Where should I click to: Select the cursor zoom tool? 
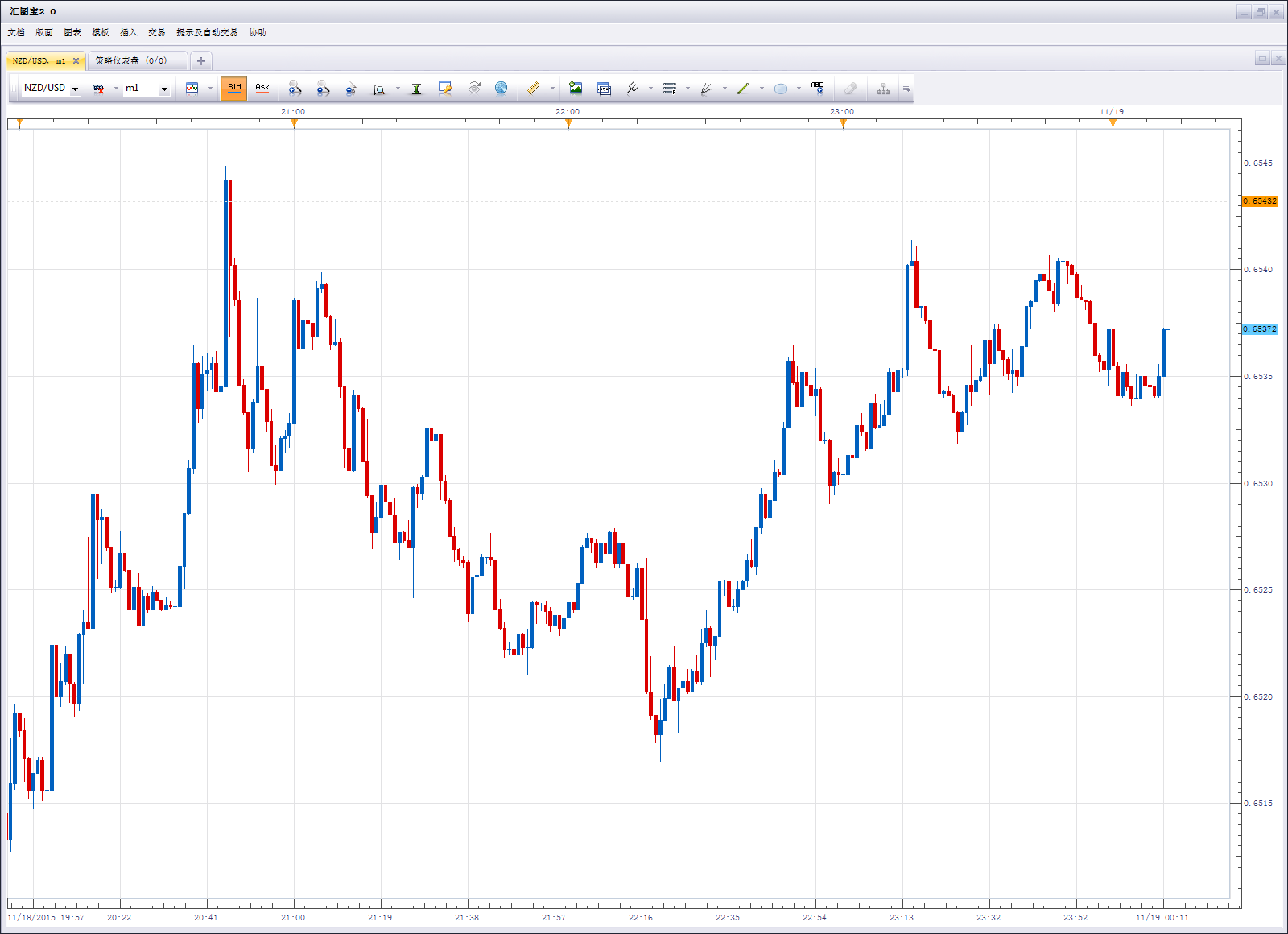(x=351, y=89)
